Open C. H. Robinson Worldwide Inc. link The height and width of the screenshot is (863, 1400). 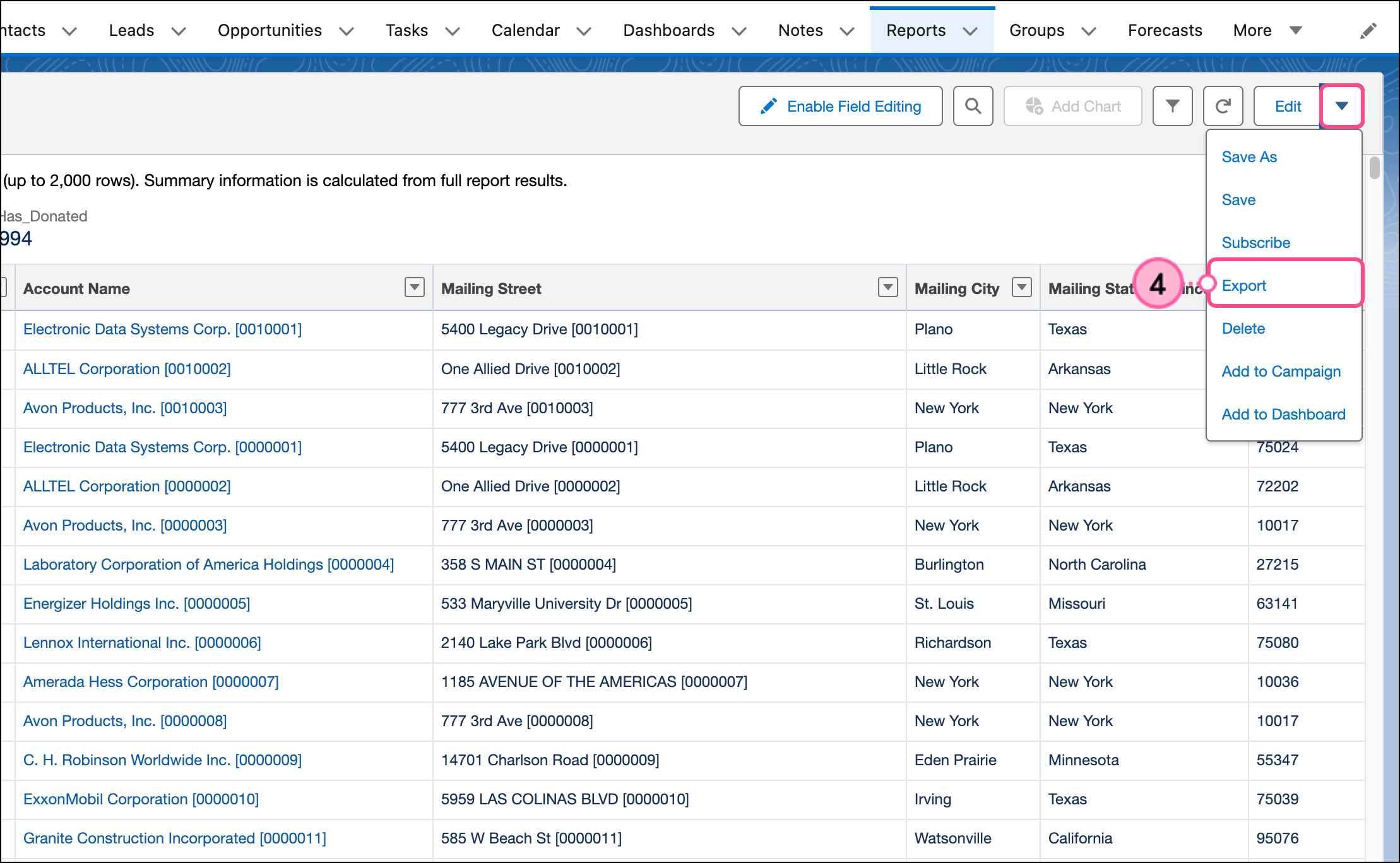tap(162, 760)
